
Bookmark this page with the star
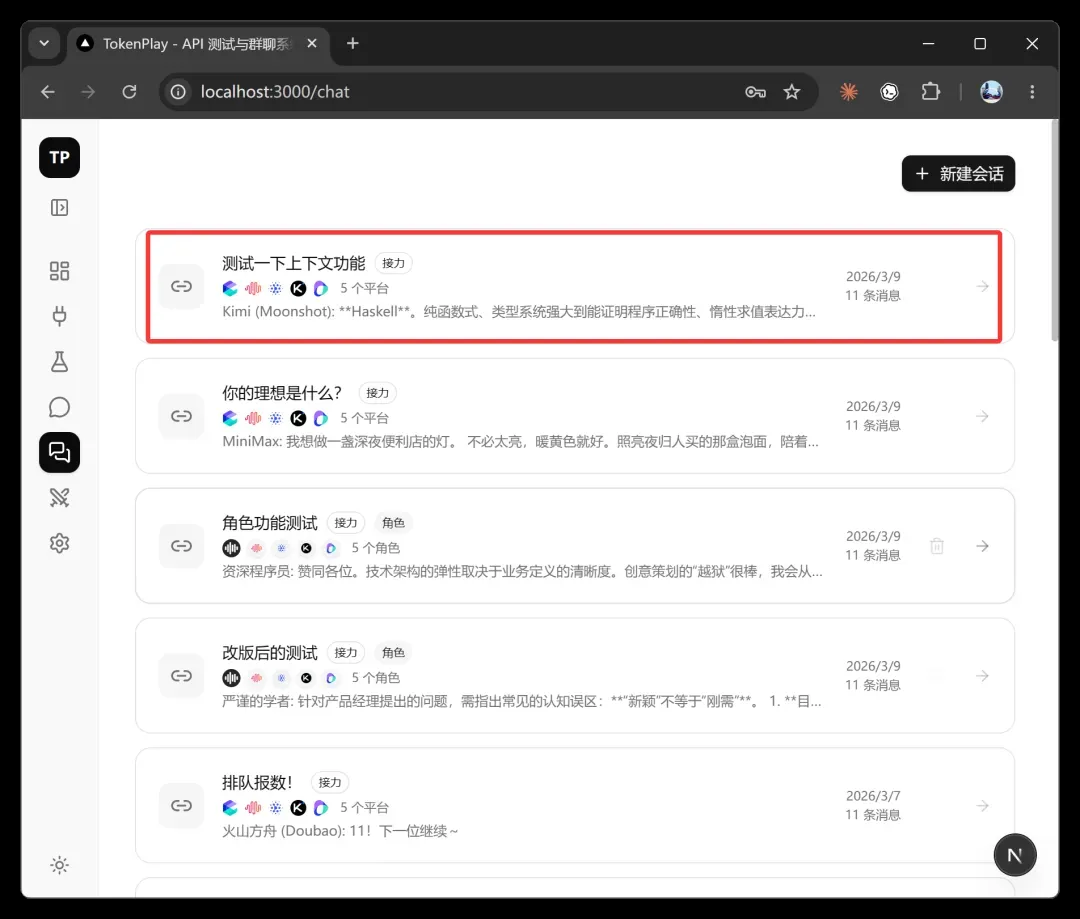tap(792, 92)
